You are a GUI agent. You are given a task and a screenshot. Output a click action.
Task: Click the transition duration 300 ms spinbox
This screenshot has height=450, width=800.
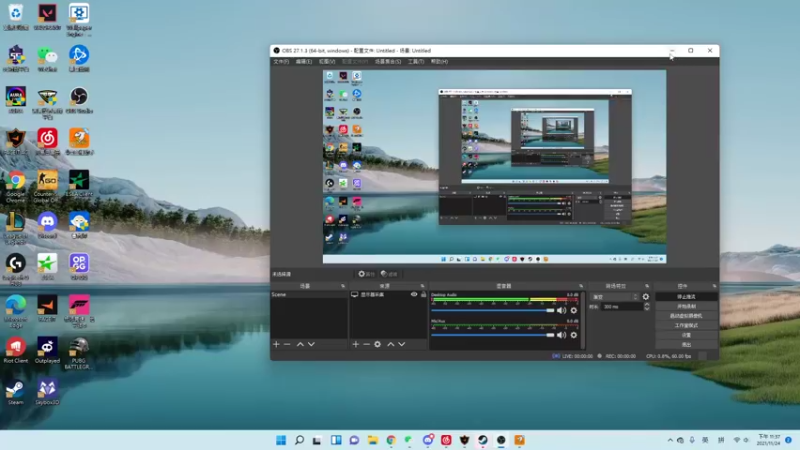click(x=620, y=307)
